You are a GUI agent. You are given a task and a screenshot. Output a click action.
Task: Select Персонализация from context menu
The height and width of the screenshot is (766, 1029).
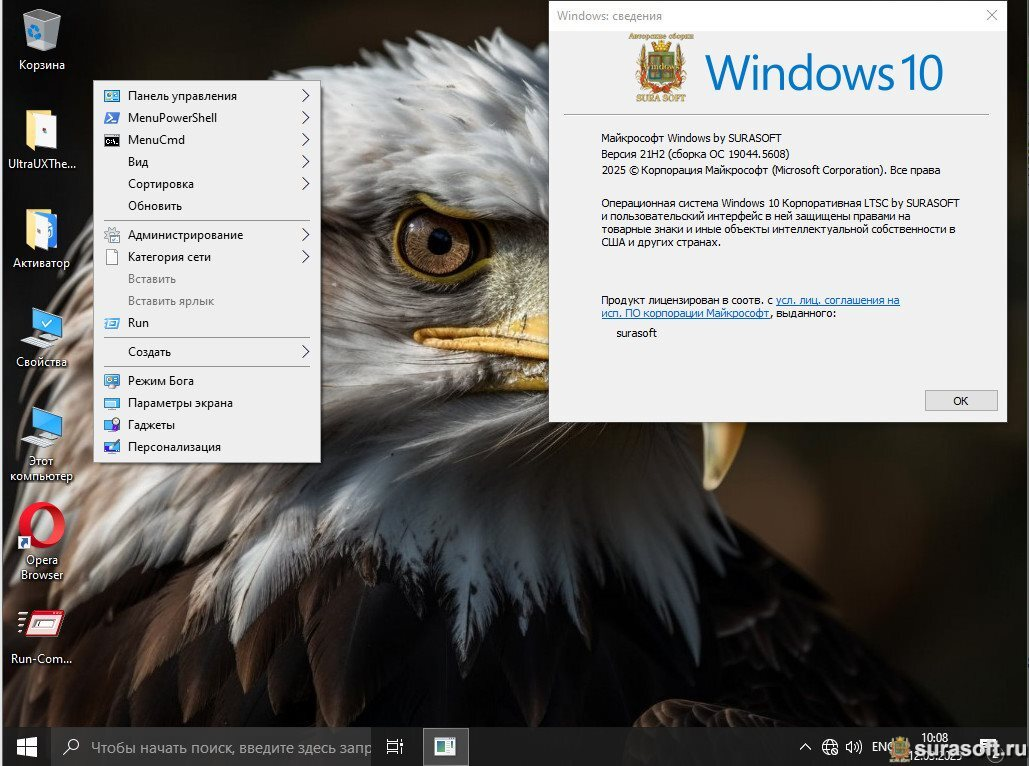(x=174, y=447)
